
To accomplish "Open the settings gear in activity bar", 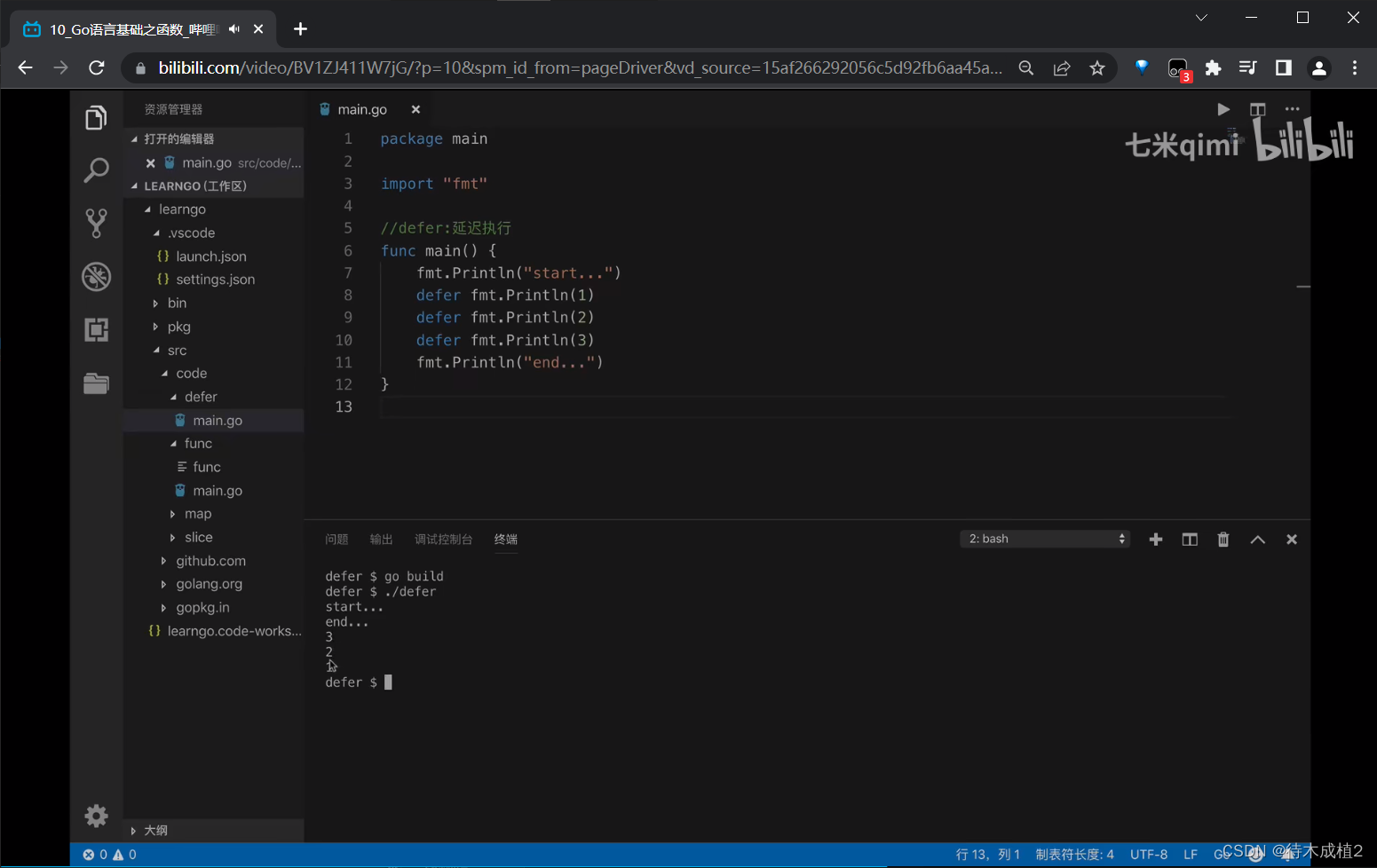I will point(96,816).
